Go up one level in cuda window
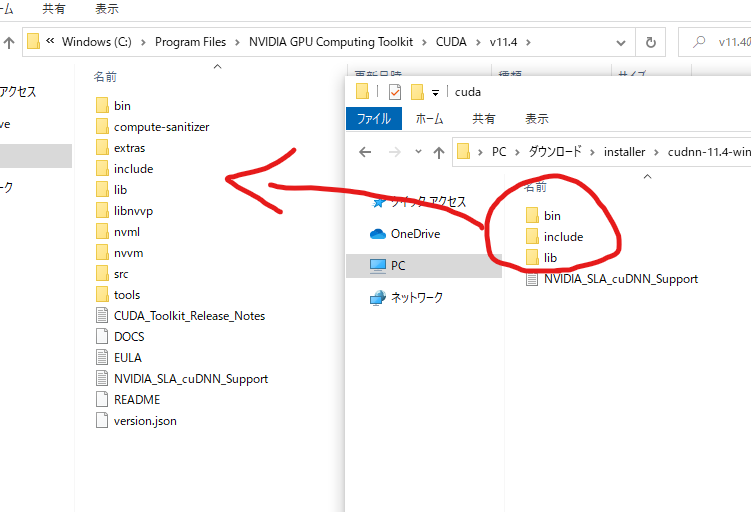The width and height of the screenshot is (751, 512). point(439,152)
